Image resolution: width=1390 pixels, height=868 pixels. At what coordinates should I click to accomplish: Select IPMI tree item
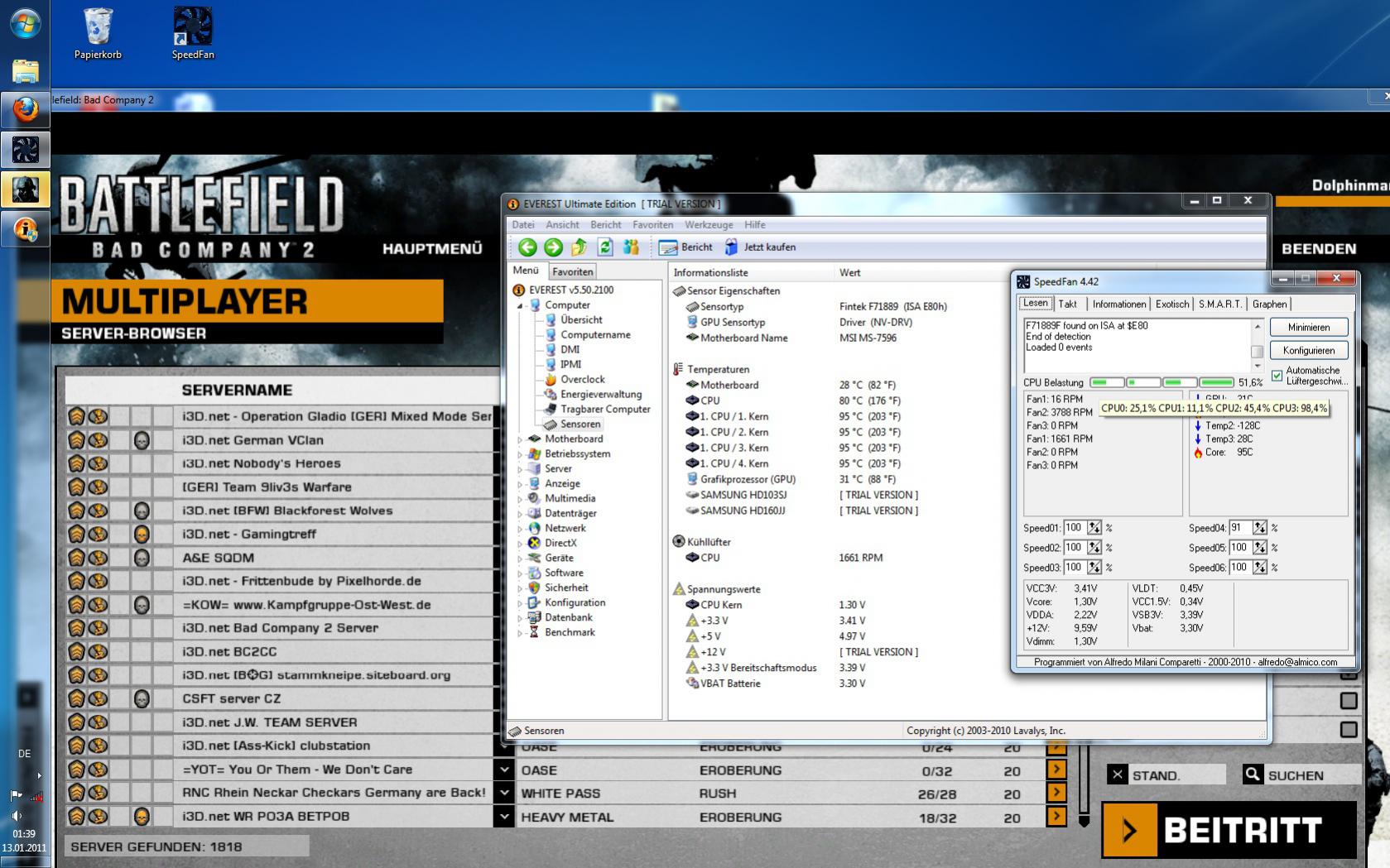coord(570,364)
